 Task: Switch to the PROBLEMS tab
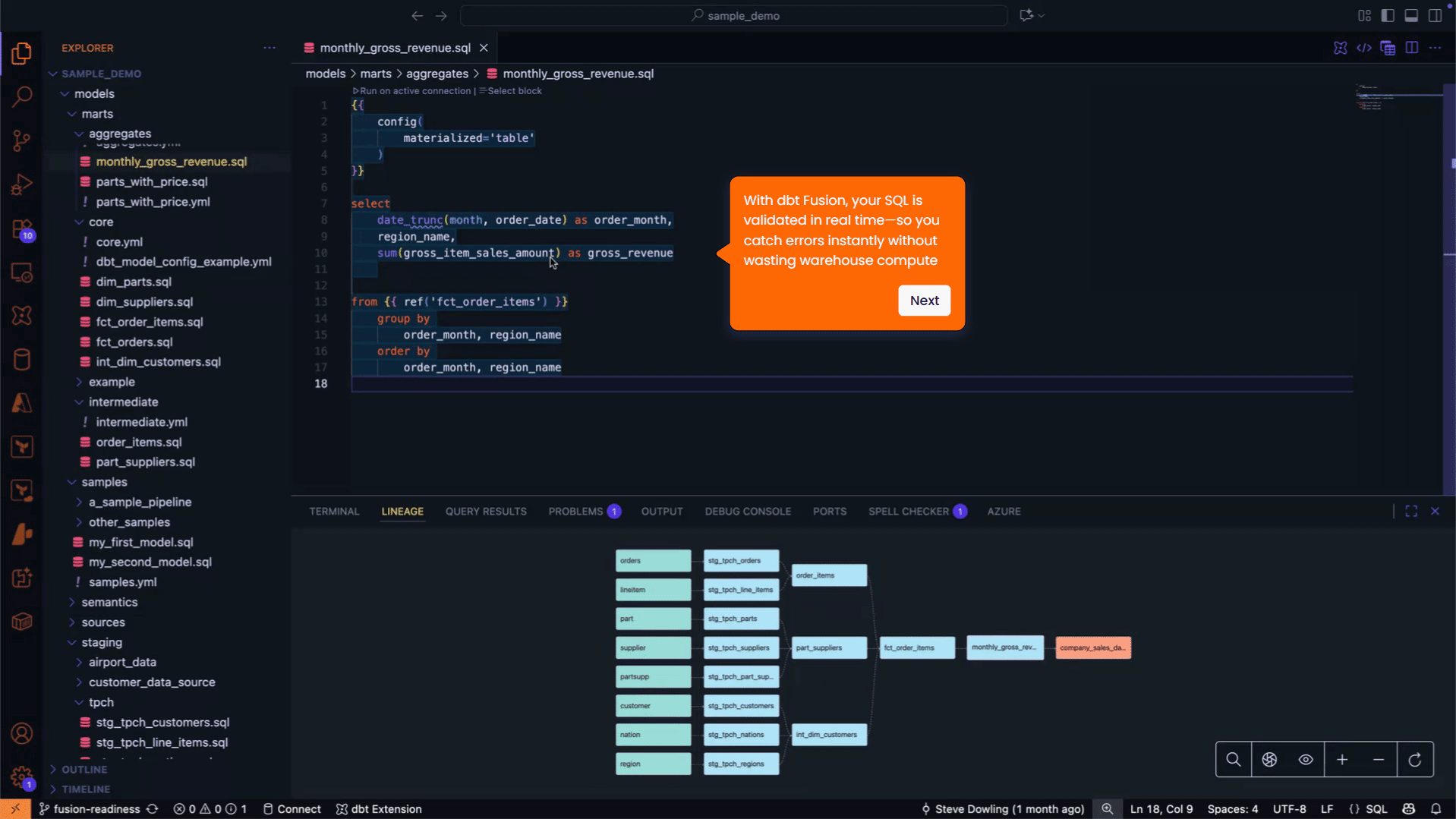[x=575, y=512]
